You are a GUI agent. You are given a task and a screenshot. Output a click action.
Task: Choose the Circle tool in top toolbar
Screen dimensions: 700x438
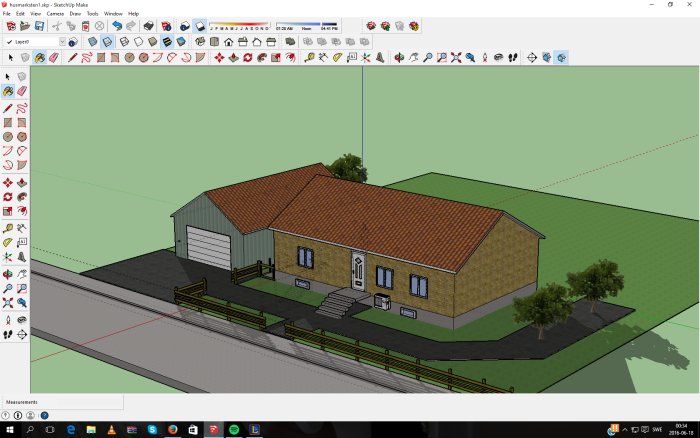point(129,58)
